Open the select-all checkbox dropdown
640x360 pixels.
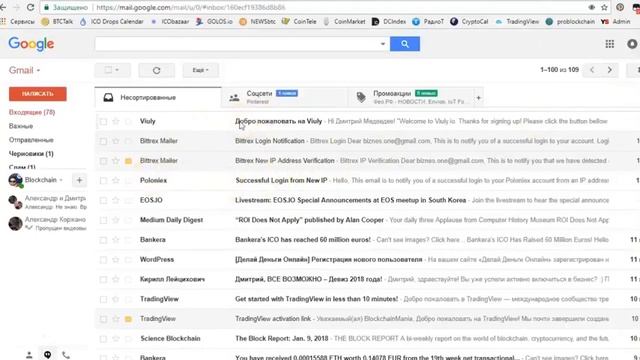(113, 70)
